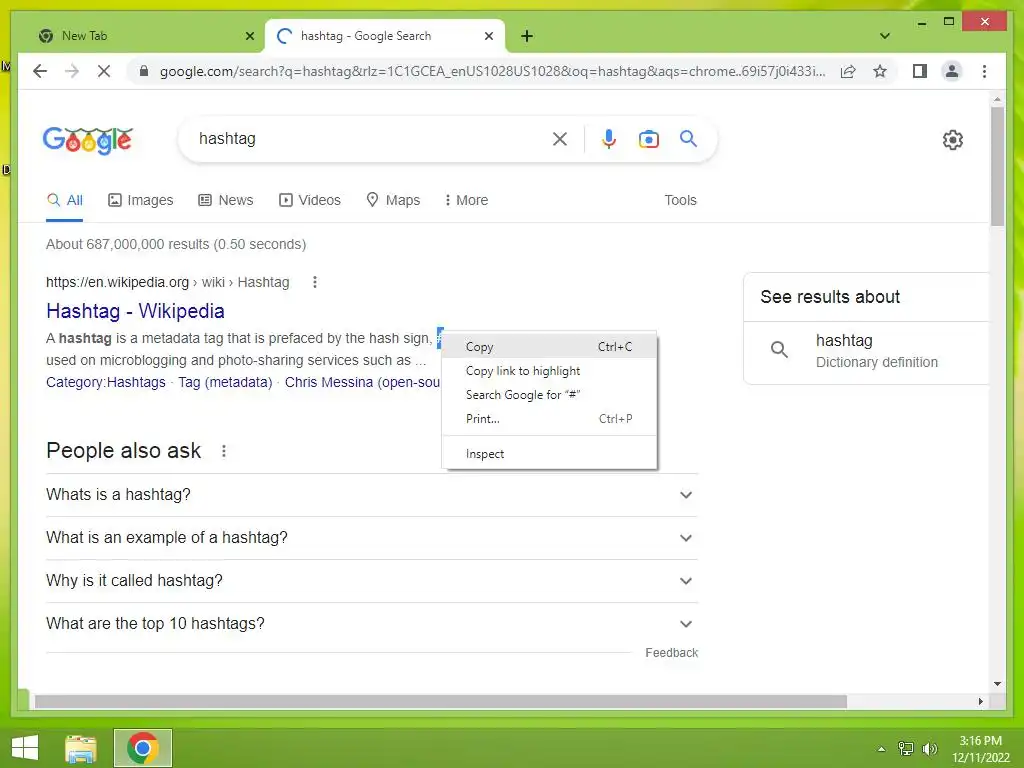The height and width of the screenshot is (768, 1024).
Task: Click the horizontal scrollbar thumb
Action: tap(441, 701)
